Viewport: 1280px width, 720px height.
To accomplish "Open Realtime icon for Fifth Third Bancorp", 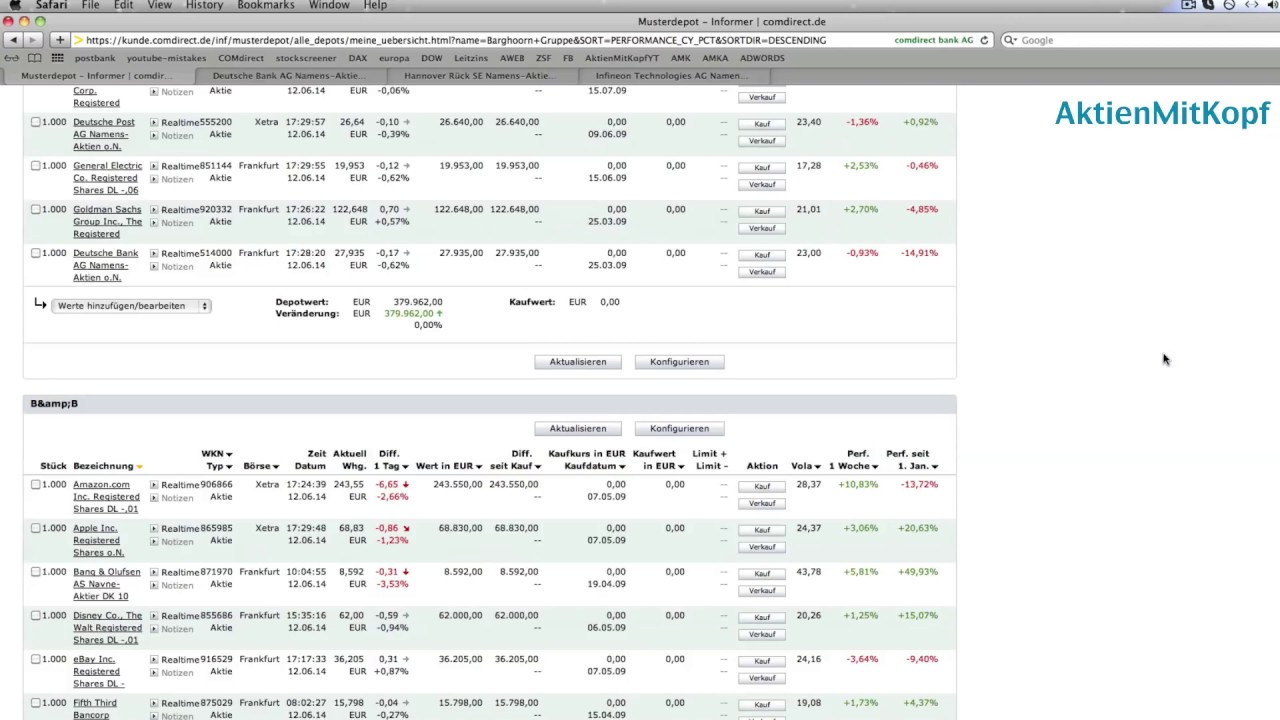I will [154, 704].
